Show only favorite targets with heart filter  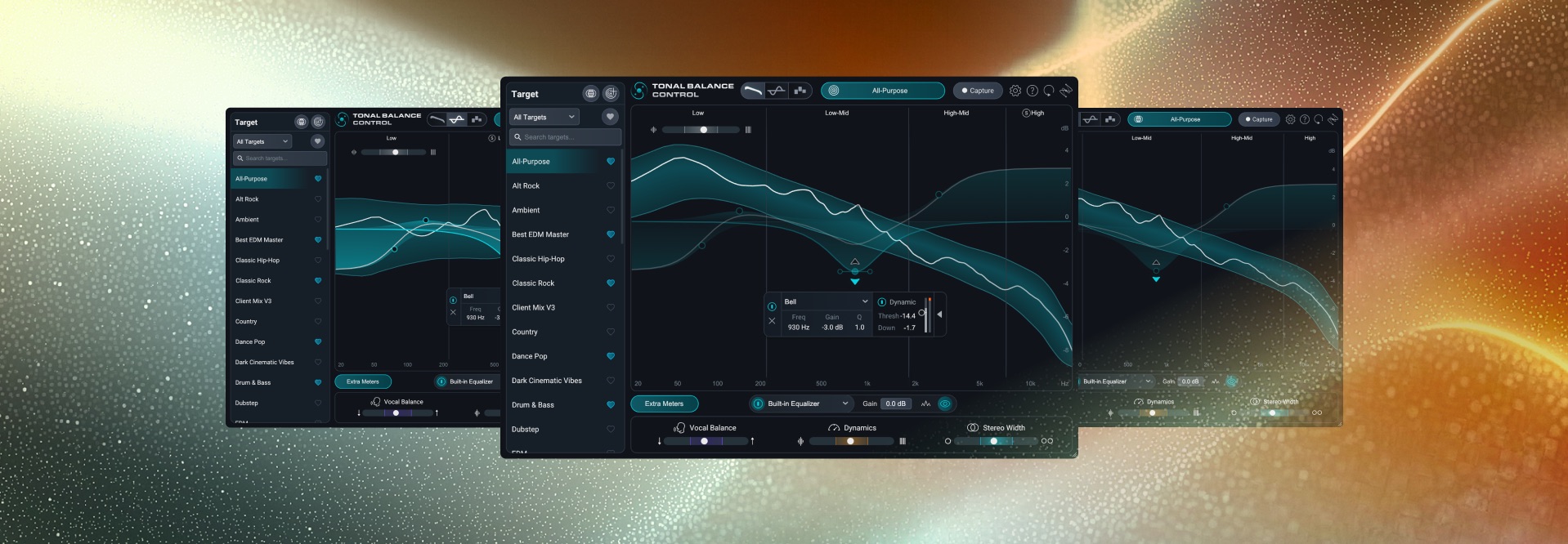point(610,117)
